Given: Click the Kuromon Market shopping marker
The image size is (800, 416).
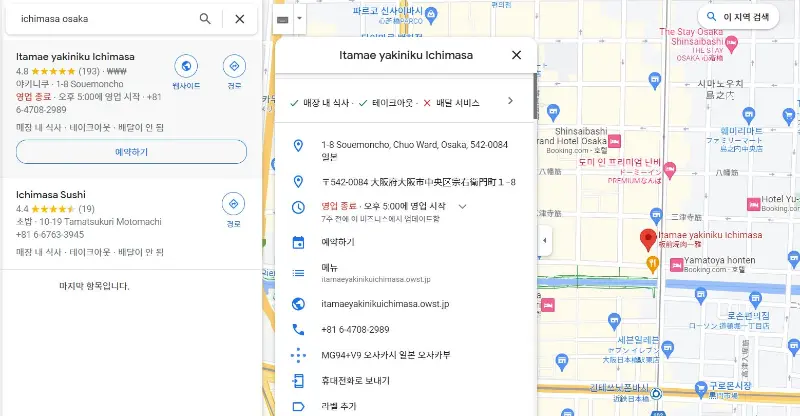Looking at the screenshot, I should click(x=701, y=390).
